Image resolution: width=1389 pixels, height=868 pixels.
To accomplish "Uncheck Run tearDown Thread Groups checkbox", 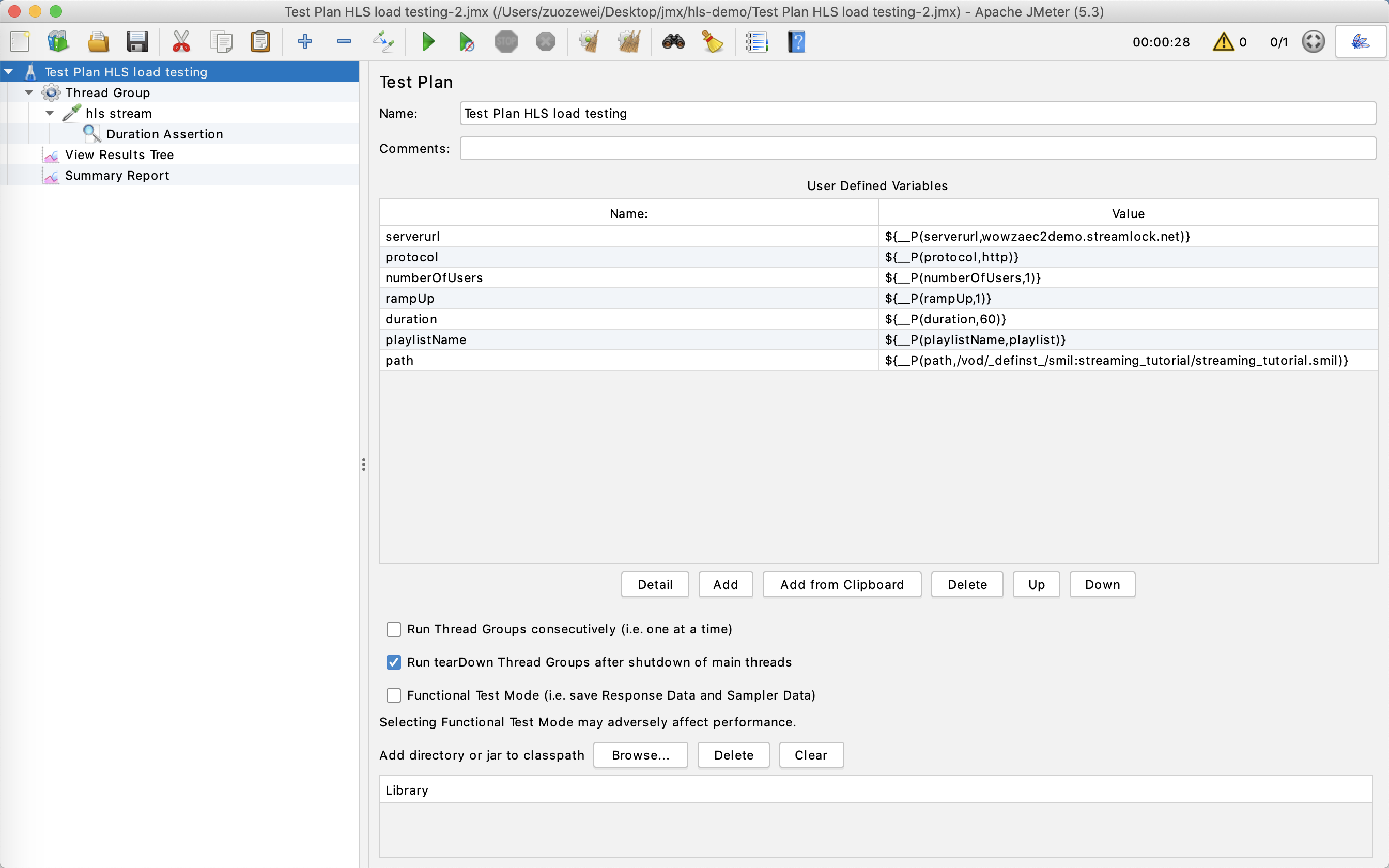I will pyautogui.click(x=394, y=662).
